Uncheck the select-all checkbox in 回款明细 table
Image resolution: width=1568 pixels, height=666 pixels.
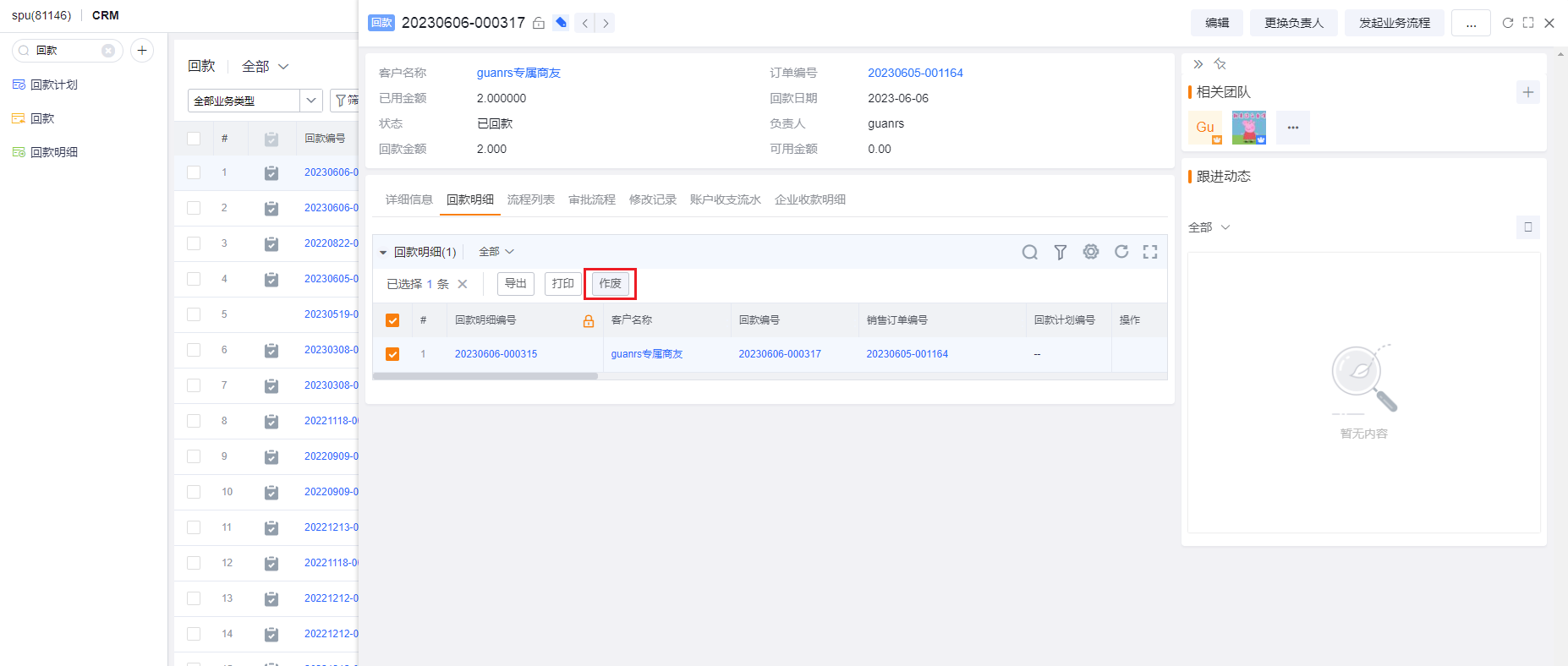392,320
